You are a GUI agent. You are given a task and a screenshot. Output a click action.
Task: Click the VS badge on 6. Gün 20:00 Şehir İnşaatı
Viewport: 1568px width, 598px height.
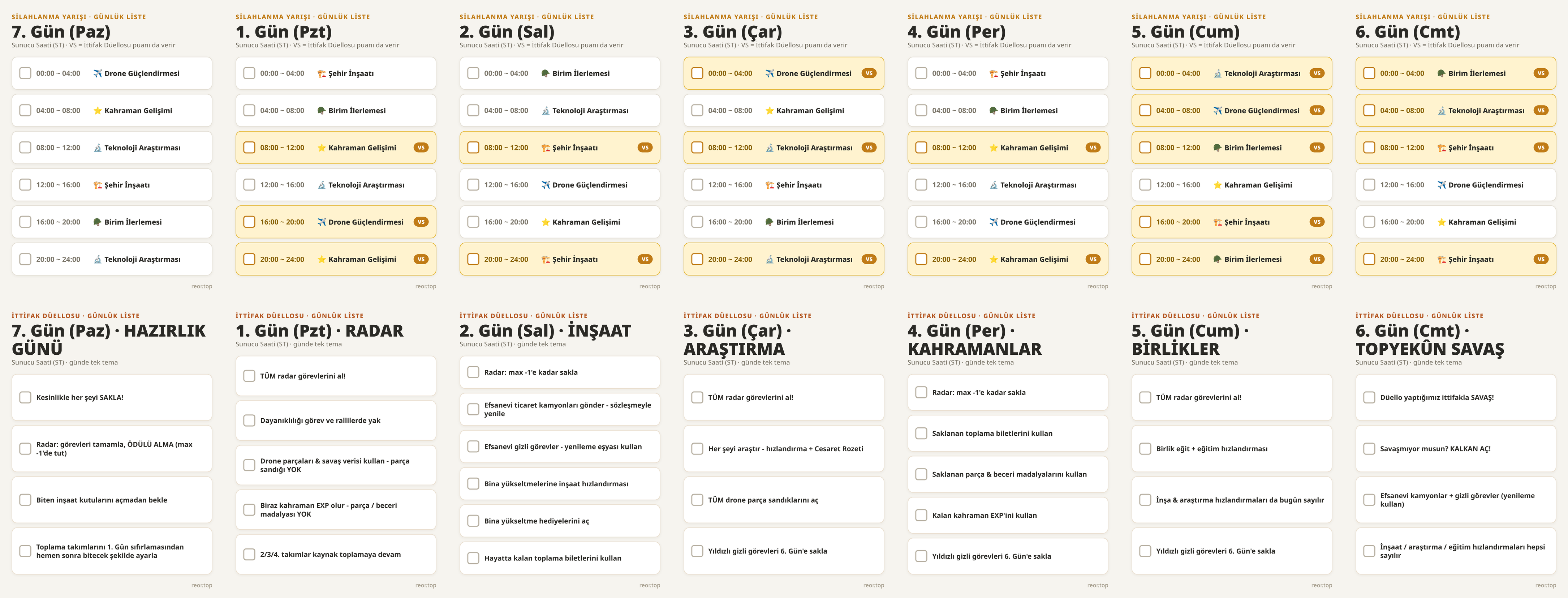[x=1541, y=260]
